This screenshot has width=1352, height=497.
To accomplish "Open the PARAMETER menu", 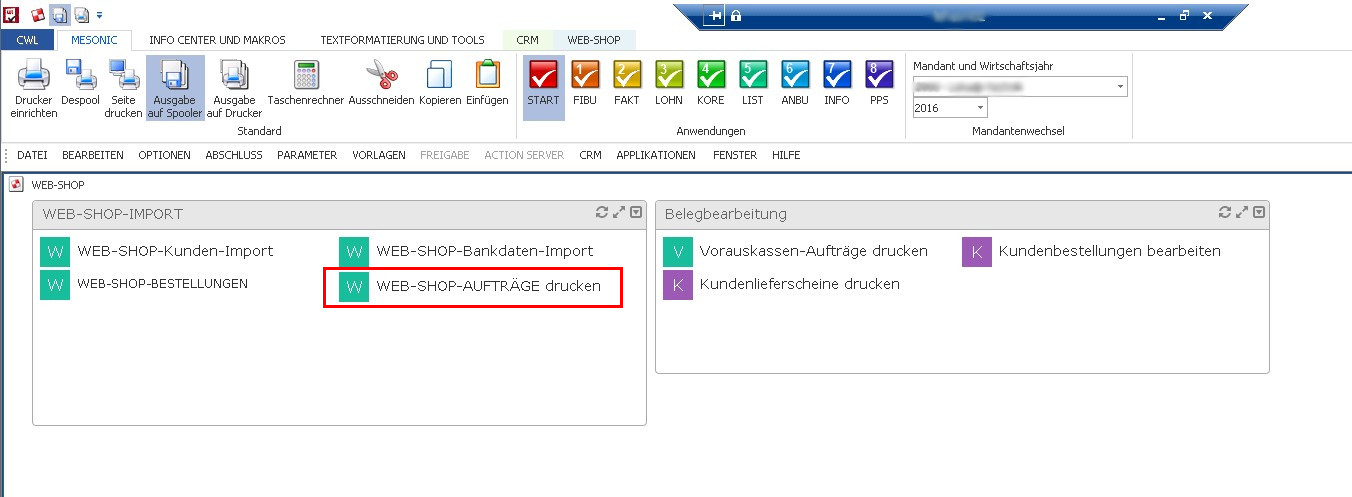I will (307, 155).
